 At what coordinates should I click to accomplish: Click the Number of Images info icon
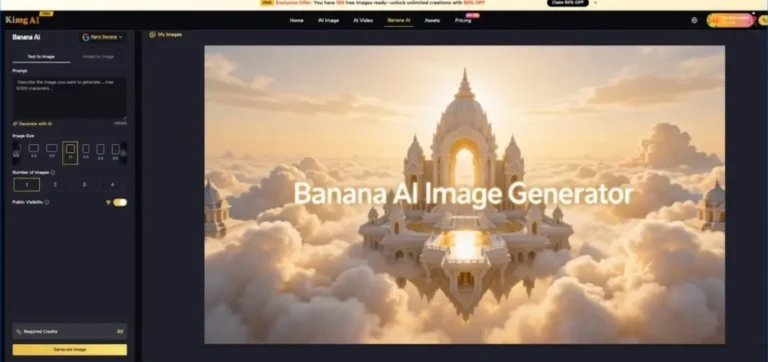[x=53, y=172]
